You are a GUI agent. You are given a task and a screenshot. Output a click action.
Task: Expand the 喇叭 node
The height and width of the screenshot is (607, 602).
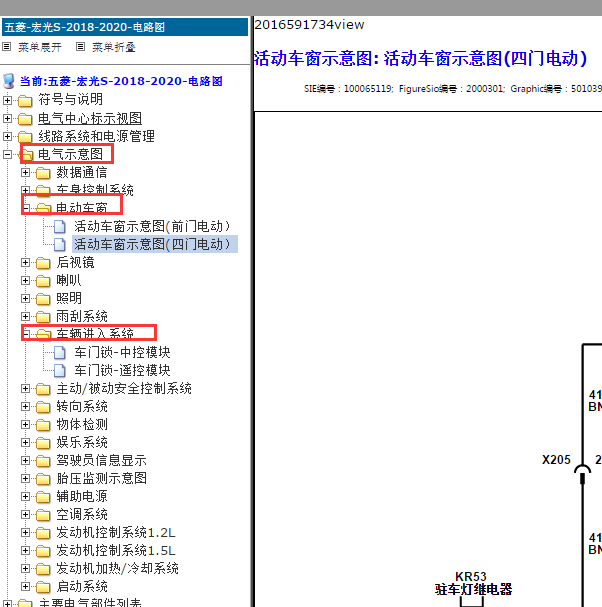coord(25,280)
